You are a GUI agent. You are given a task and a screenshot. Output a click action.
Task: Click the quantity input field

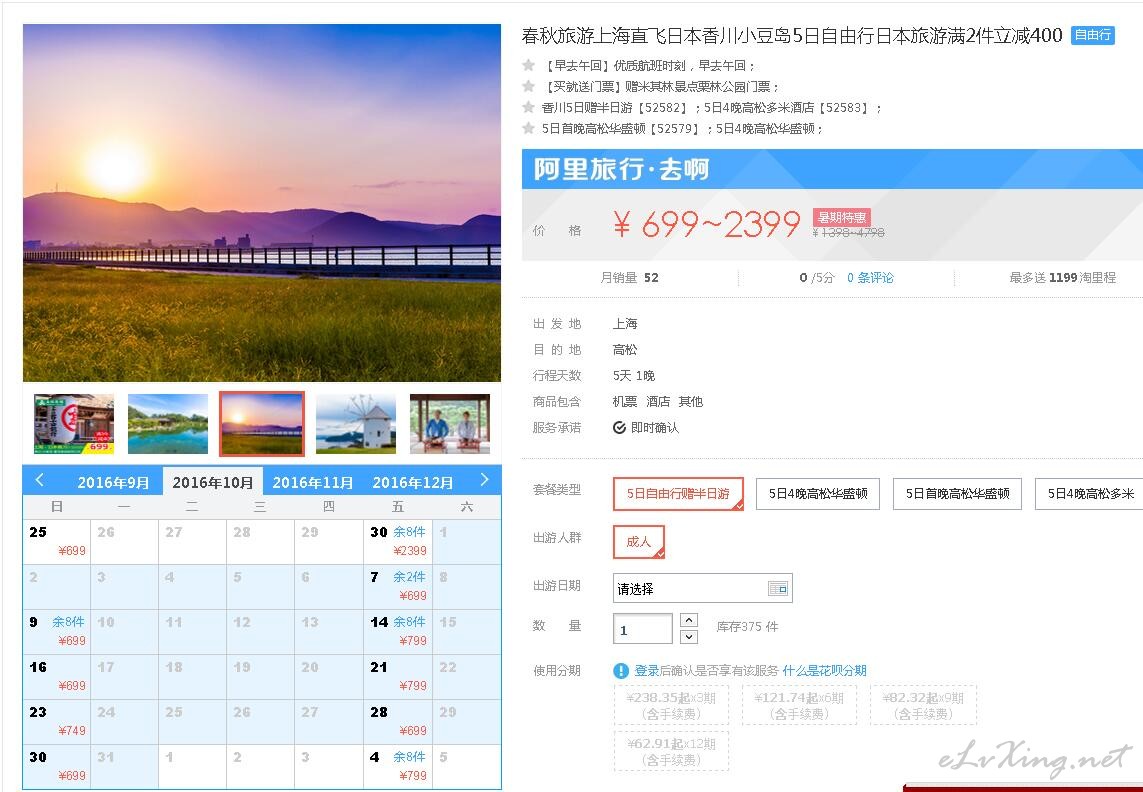tap(643, 629)
